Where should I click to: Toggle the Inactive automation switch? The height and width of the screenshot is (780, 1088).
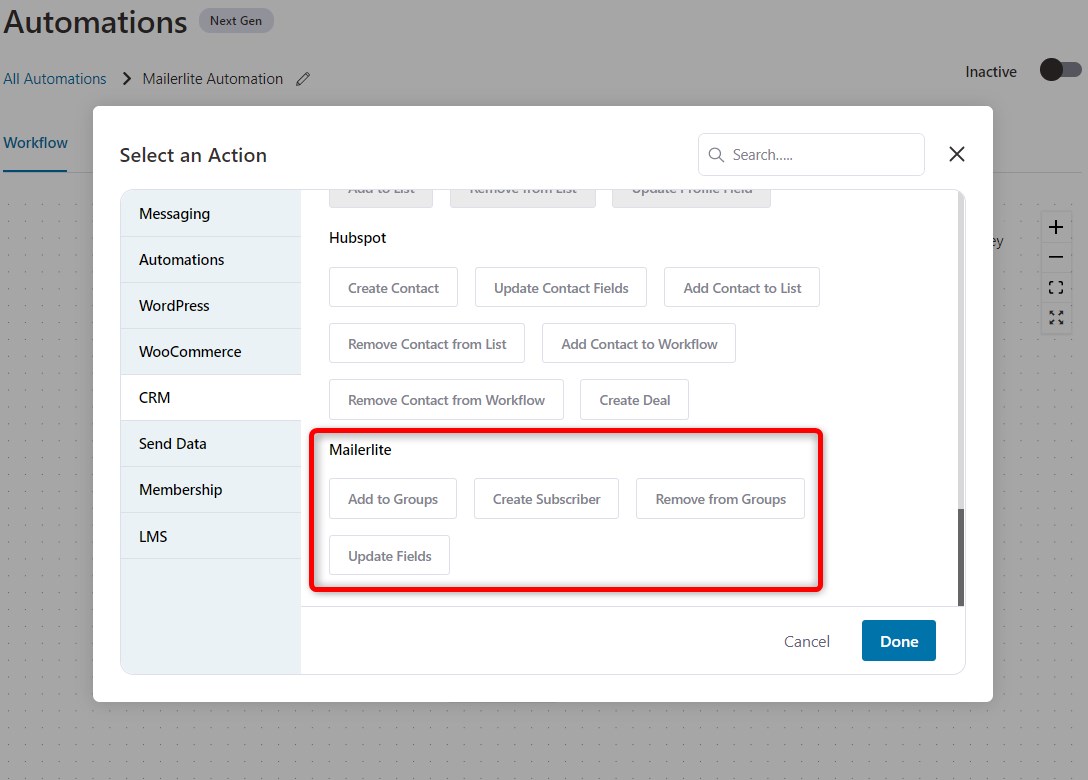pos(1060,69)
